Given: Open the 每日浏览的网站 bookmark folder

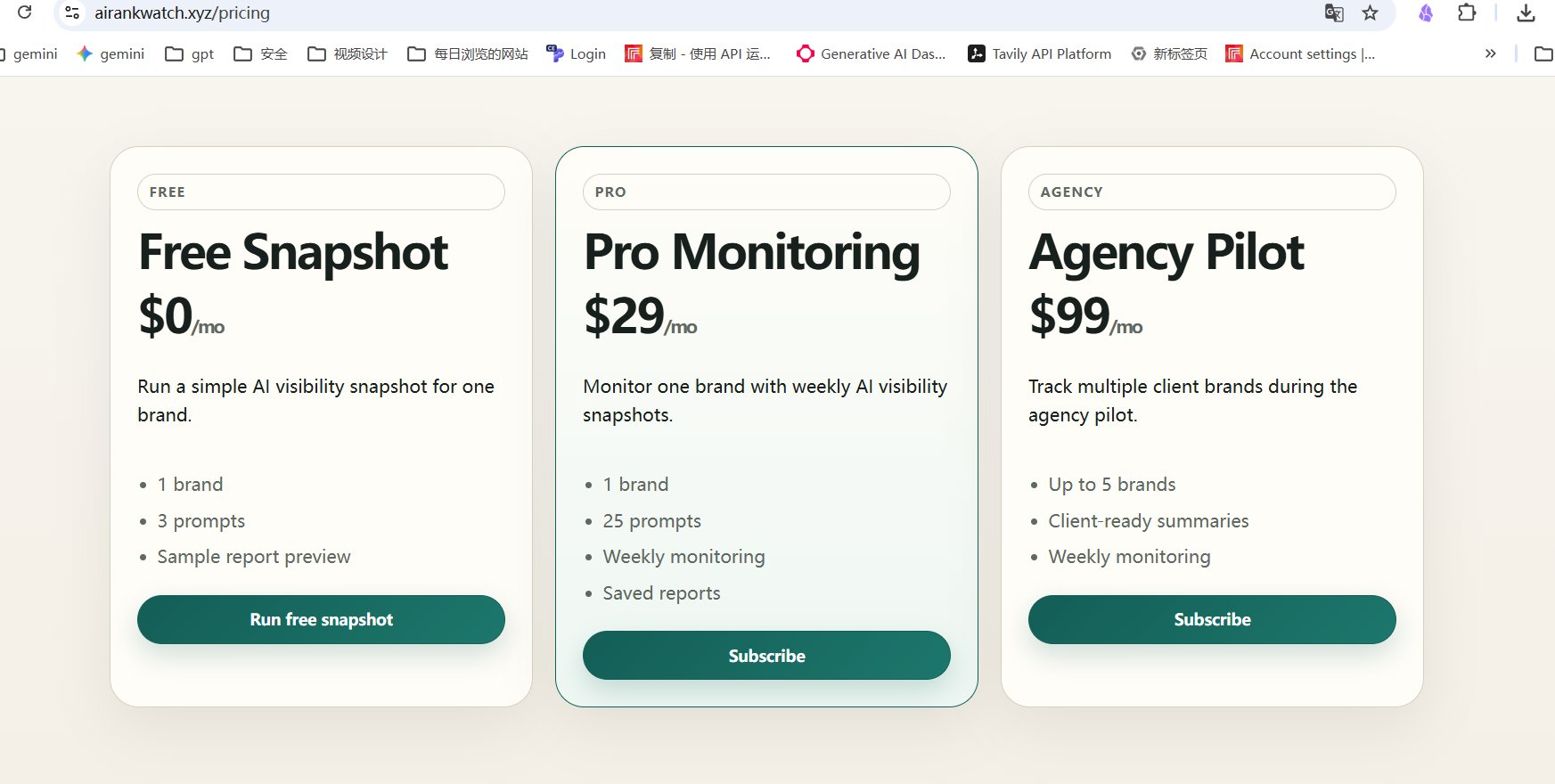Looking at the screenshot, I should (468, 53).
